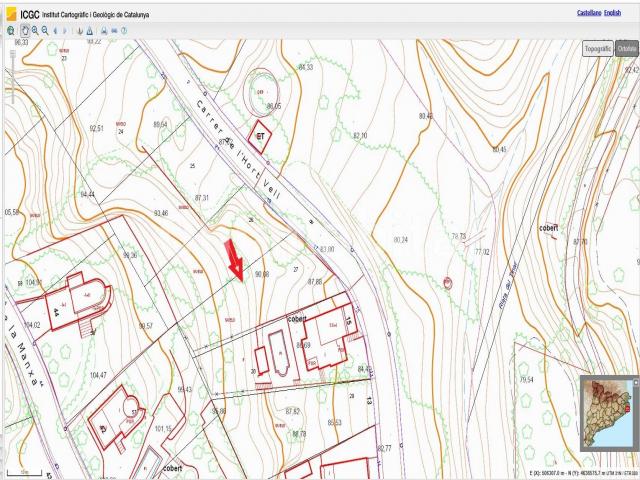
Task: Click the print map icon
Action: [102, 31]
